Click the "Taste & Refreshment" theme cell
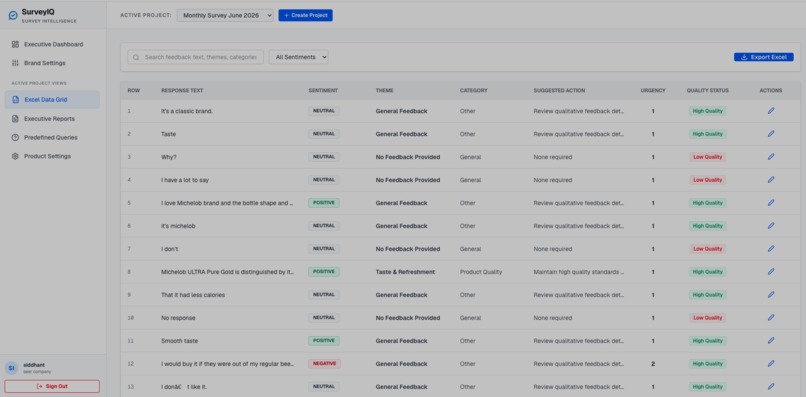Image resolution: width=806 pixels, height=397 pixels. (405, 272)
